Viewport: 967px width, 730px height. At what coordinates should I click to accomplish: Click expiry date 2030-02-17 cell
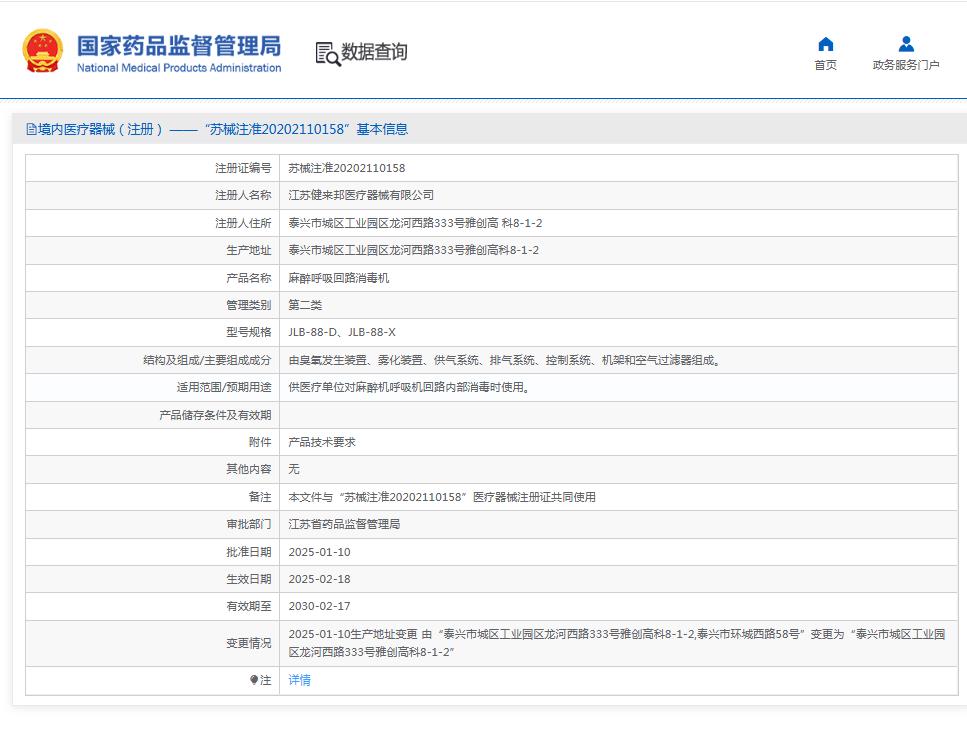pyautogui.click(x=322, y=606)
